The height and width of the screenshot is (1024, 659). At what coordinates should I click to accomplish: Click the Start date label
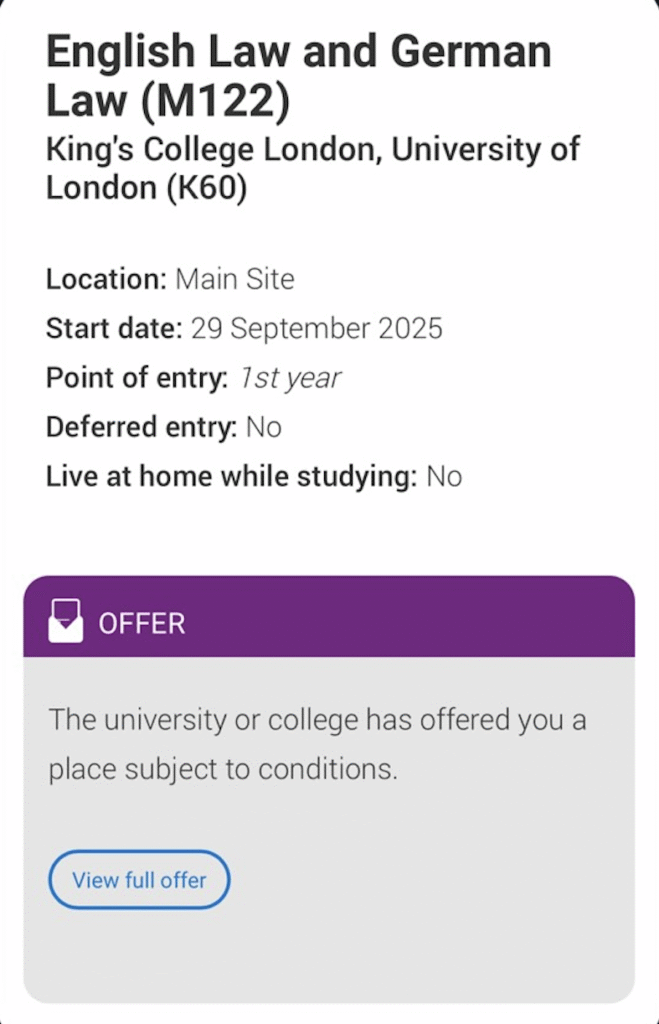coord(114,328)
